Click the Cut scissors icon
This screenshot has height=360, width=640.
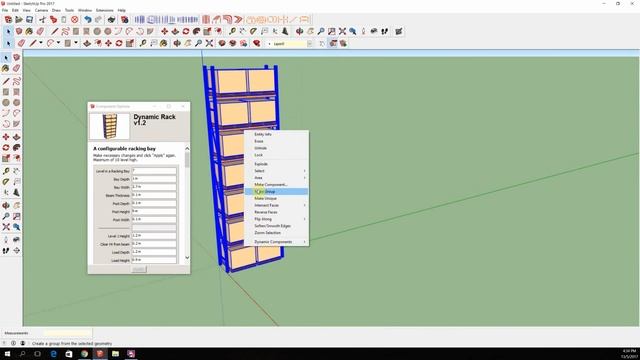pos(42,19)
